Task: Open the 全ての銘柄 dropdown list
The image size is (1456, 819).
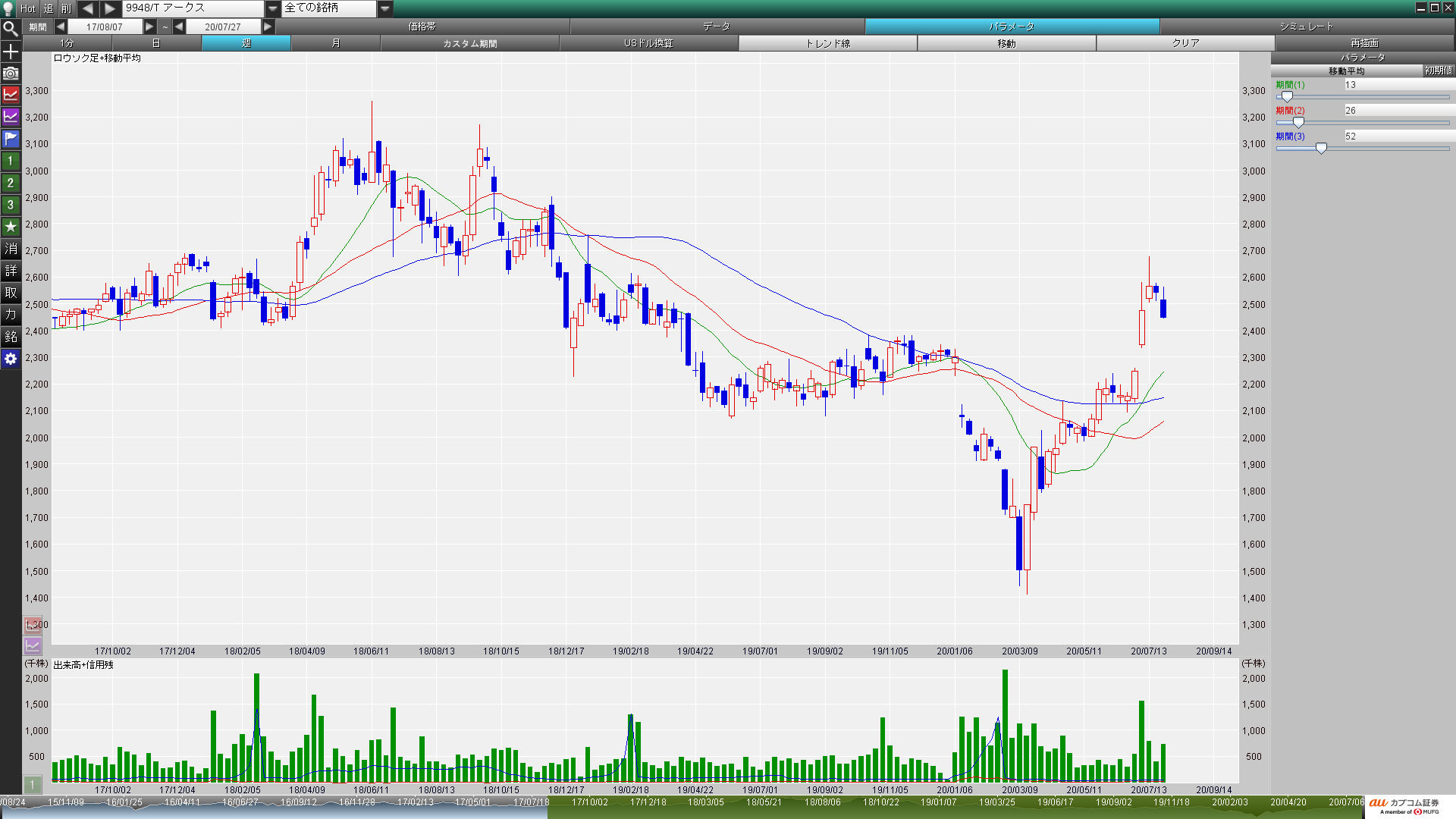Action: [x=385, y=8]
